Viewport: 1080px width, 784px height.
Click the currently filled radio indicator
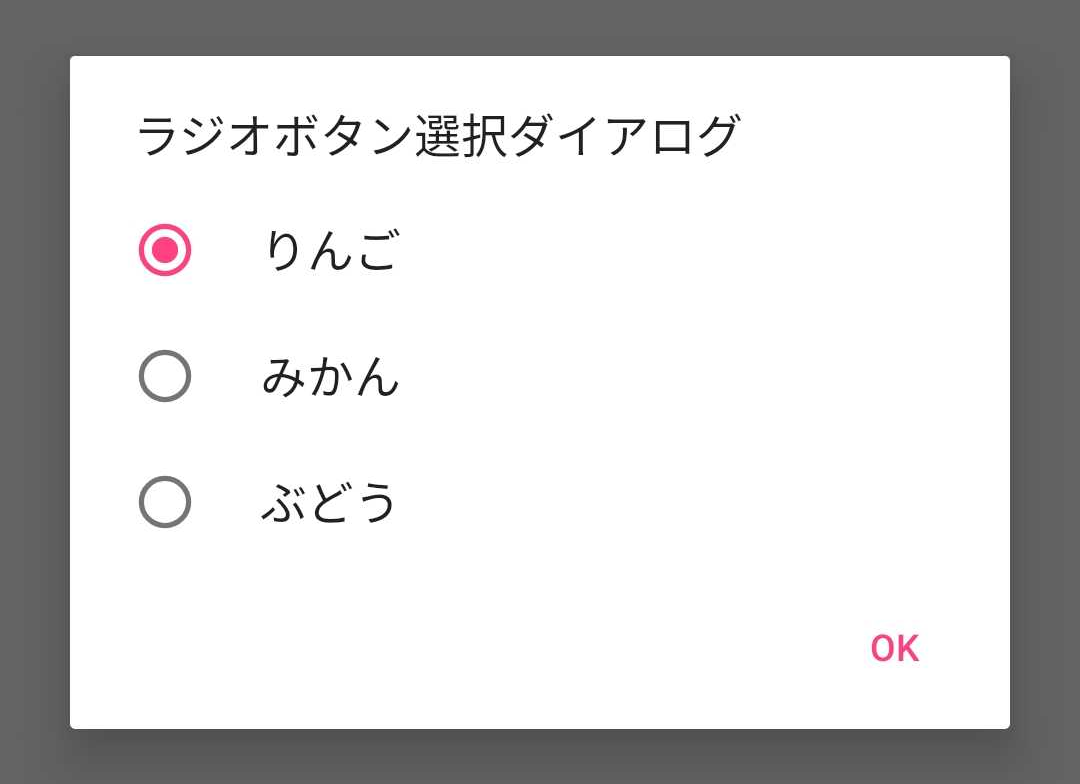165,251
